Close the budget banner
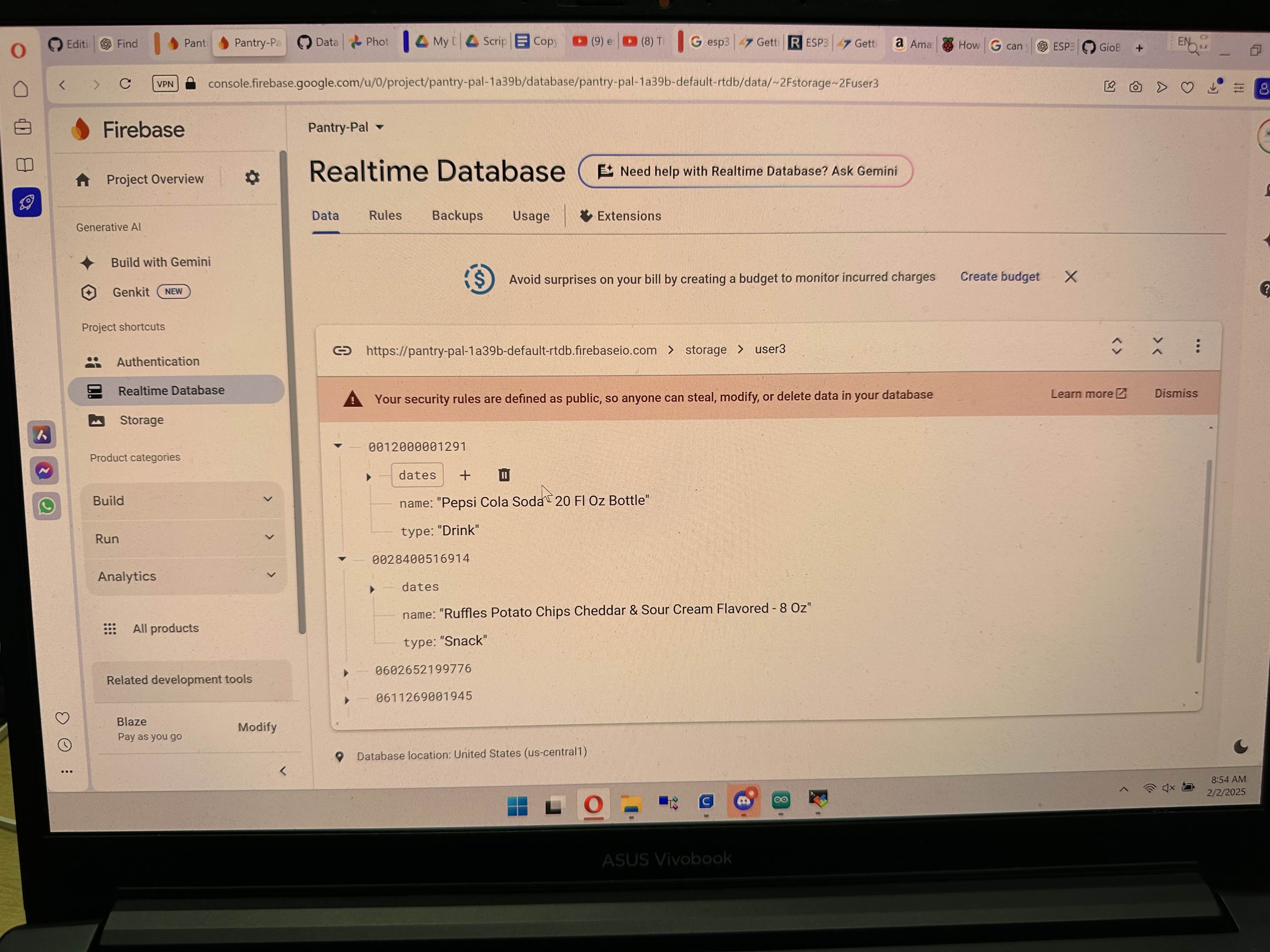 [x=1070, y=277]
